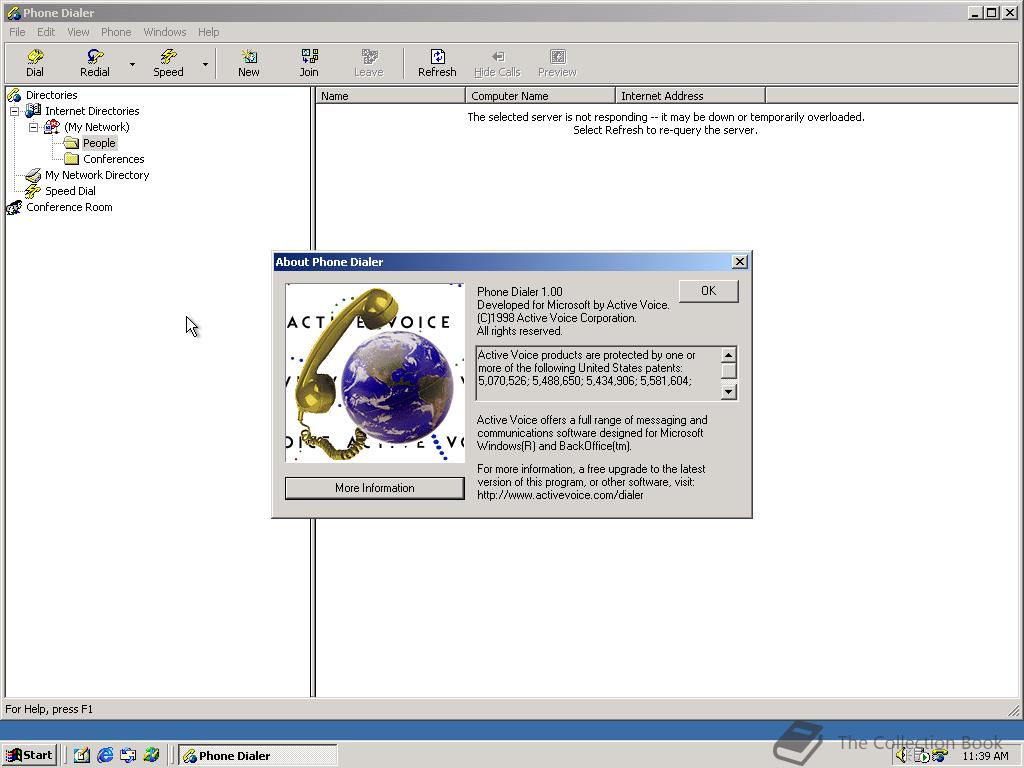Open the Phone menu
The height and width of the screenshot is (768, 1024).
tap(116, 32)
